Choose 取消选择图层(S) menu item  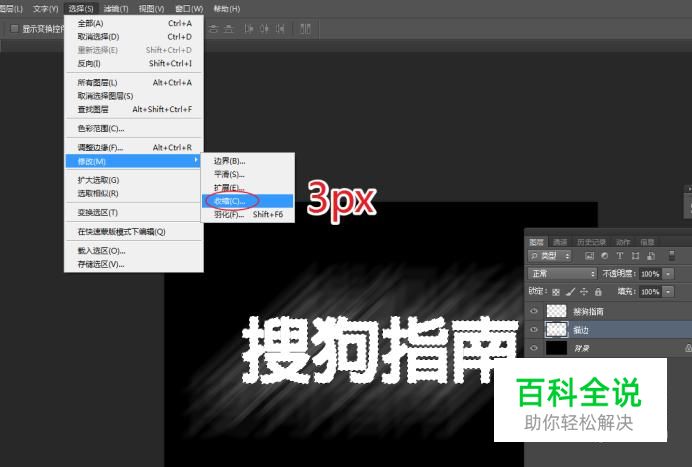pos(134,96)
